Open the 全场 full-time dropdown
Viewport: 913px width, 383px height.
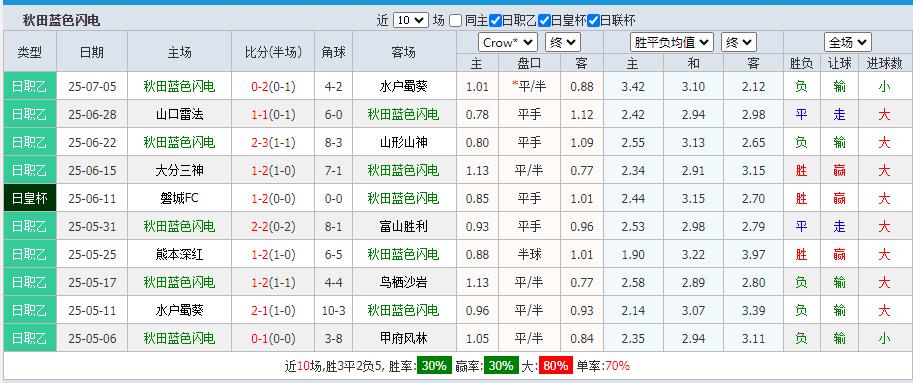click(x=847, y=42)
